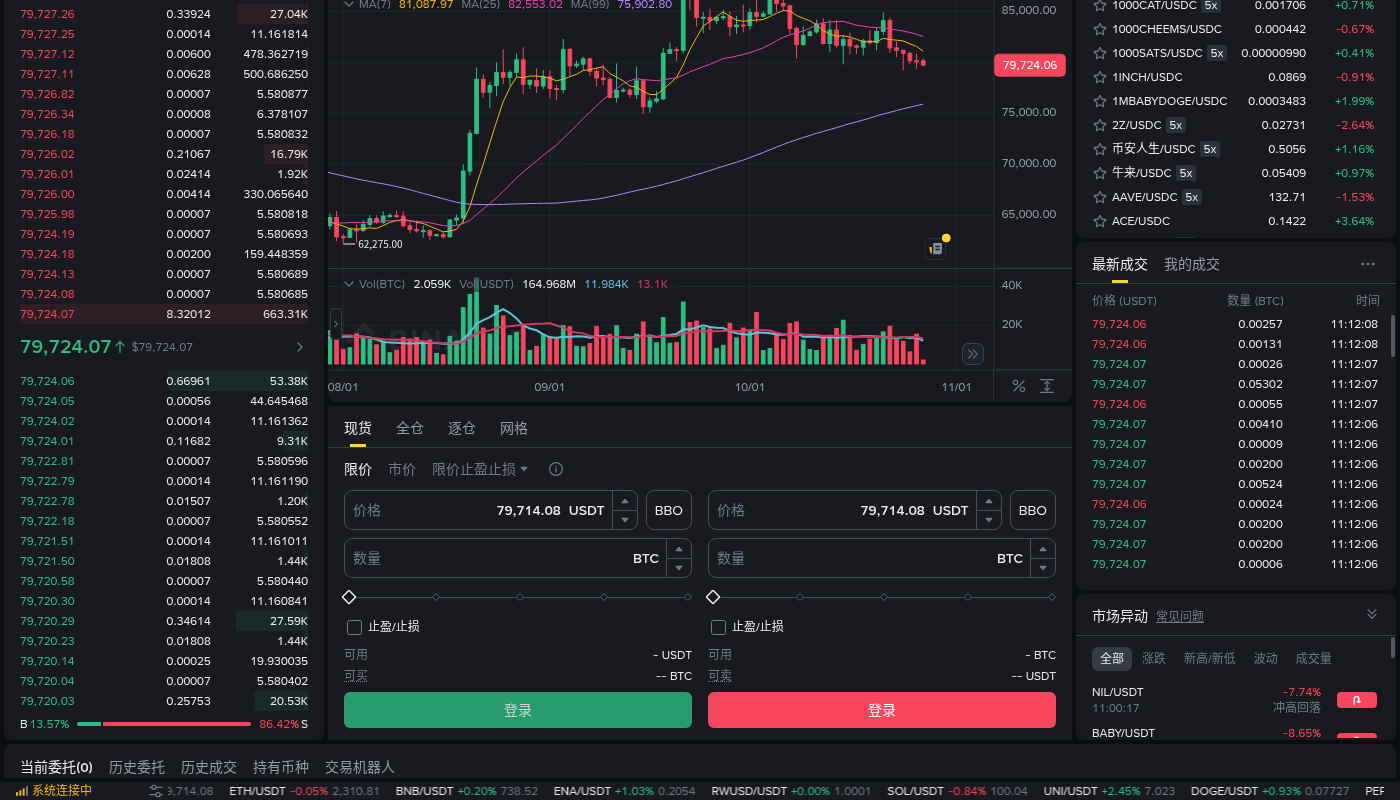1400x800 pixels.
Task: Switch chart scale to percentage mode
Action: coord(1019,386)
